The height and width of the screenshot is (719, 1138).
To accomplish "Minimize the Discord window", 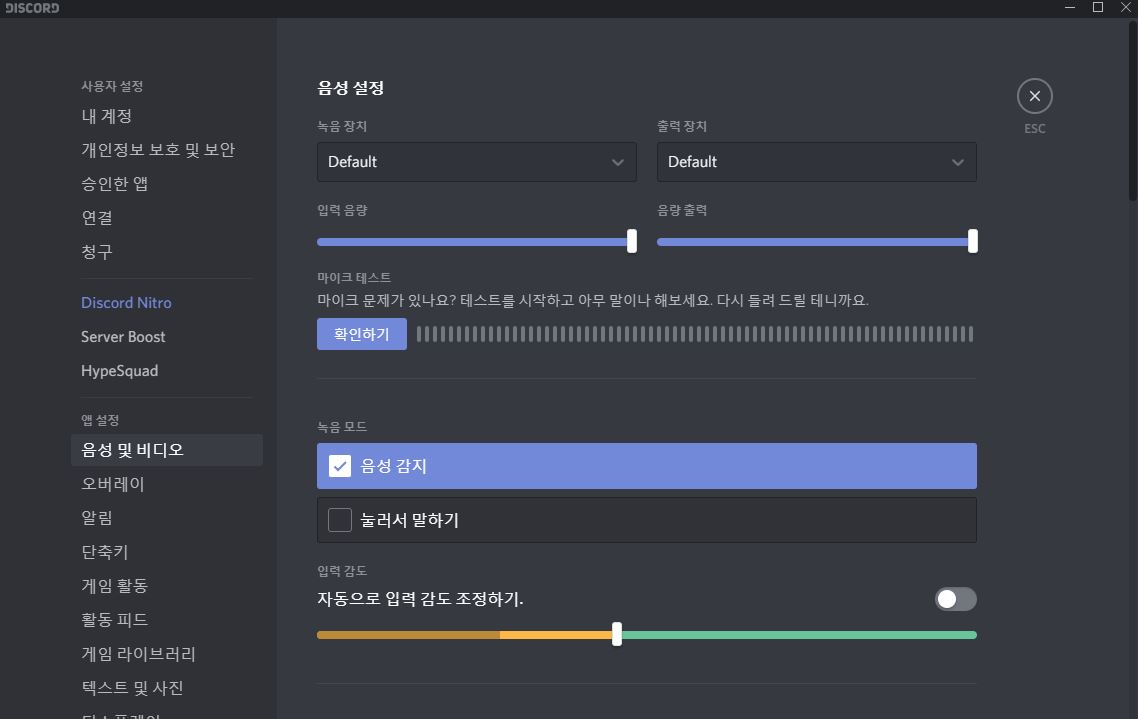I will tap(1070, 7).
